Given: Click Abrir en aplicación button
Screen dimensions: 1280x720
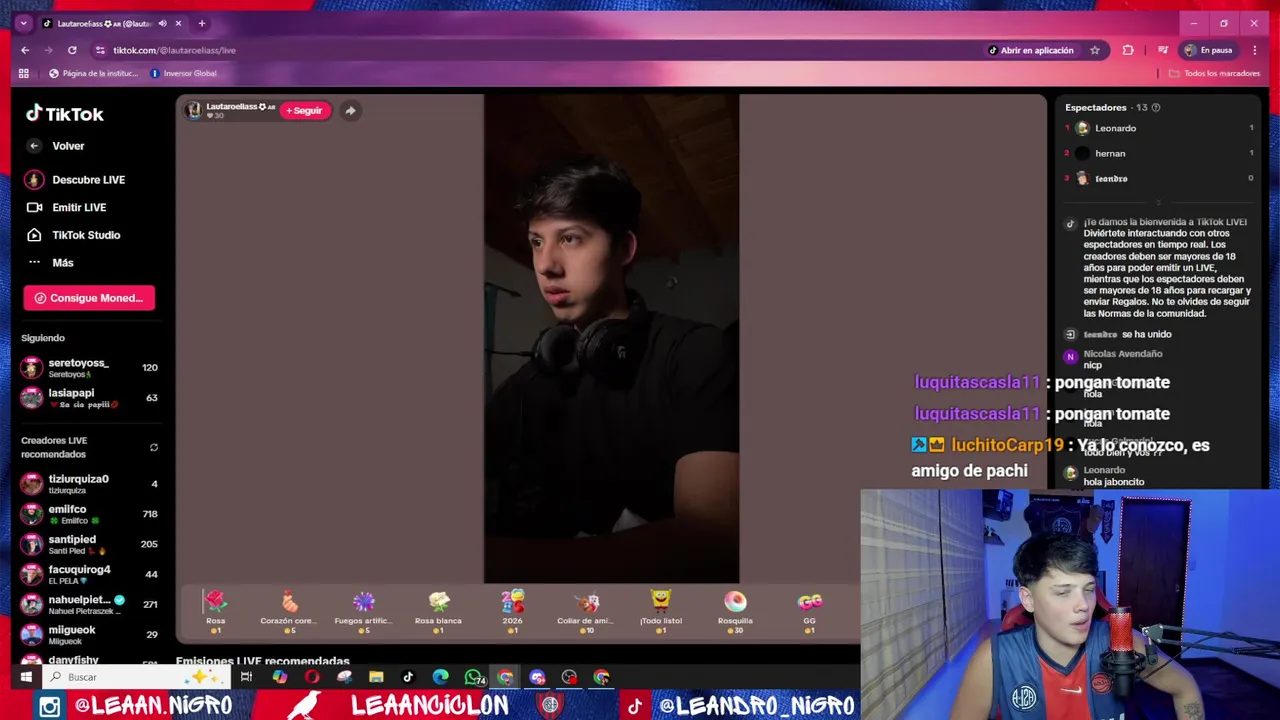Looking at the screenshot, I should pos(1031,50).
